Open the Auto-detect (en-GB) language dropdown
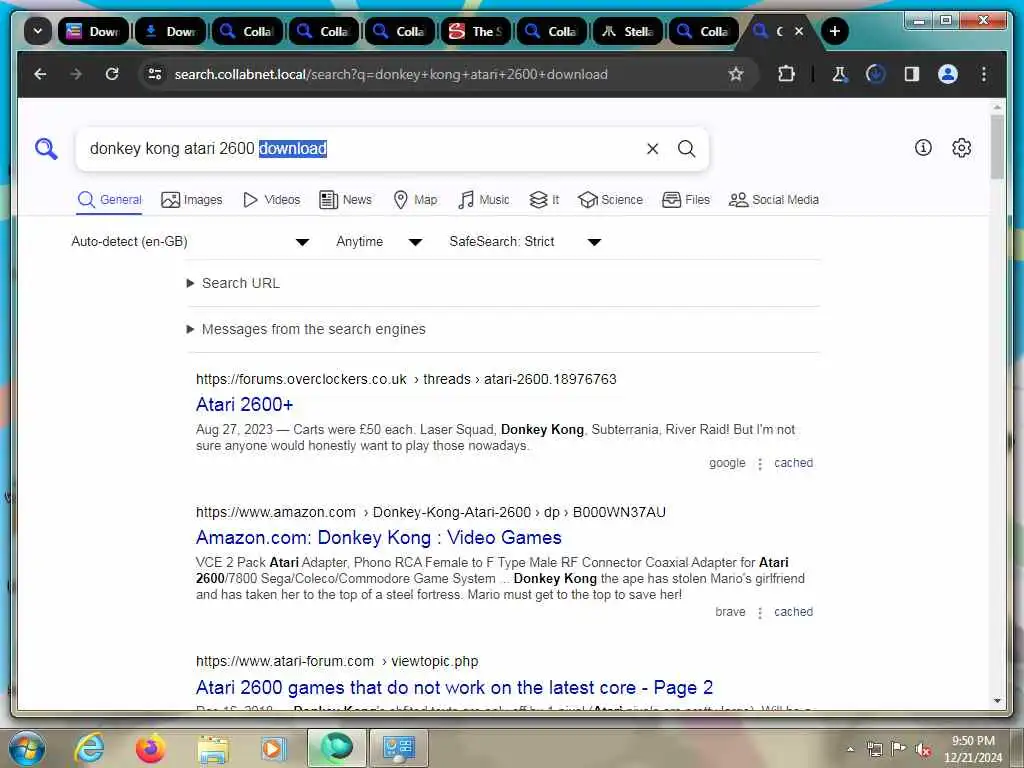Screen dimensions: 1024x768 [190, 242]
